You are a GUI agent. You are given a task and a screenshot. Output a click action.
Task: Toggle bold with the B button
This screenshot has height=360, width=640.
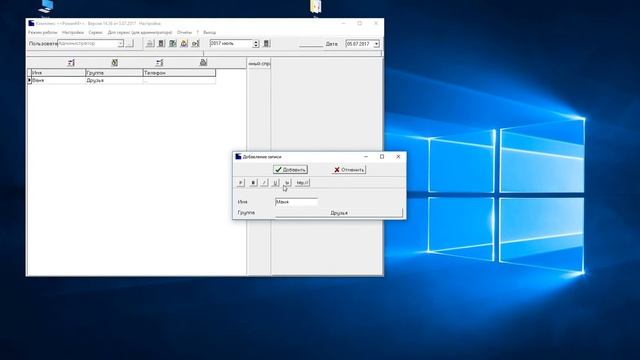[253, 182]
